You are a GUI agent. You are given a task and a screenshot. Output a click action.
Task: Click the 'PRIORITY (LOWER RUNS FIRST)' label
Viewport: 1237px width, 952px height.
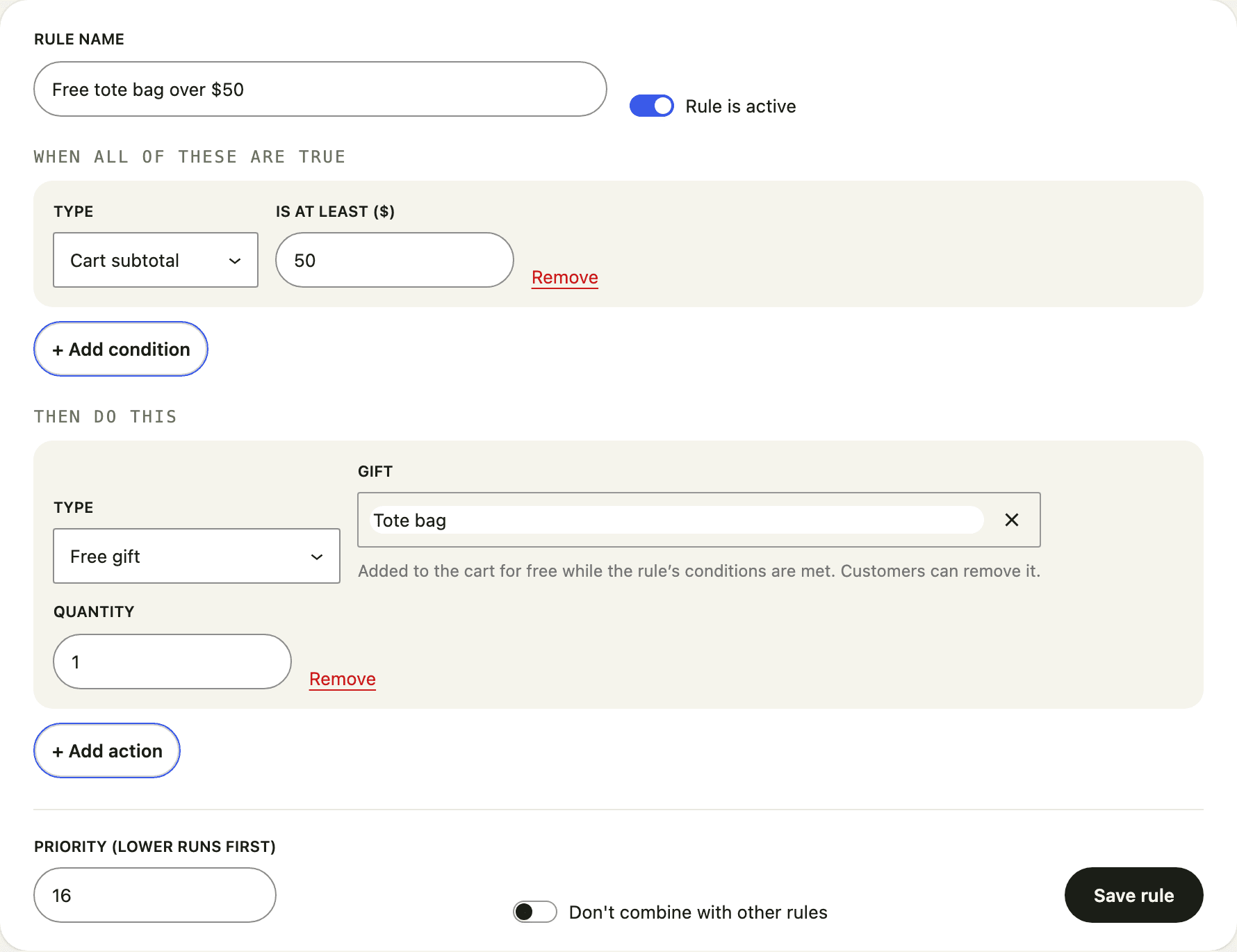tap(155, 846)
